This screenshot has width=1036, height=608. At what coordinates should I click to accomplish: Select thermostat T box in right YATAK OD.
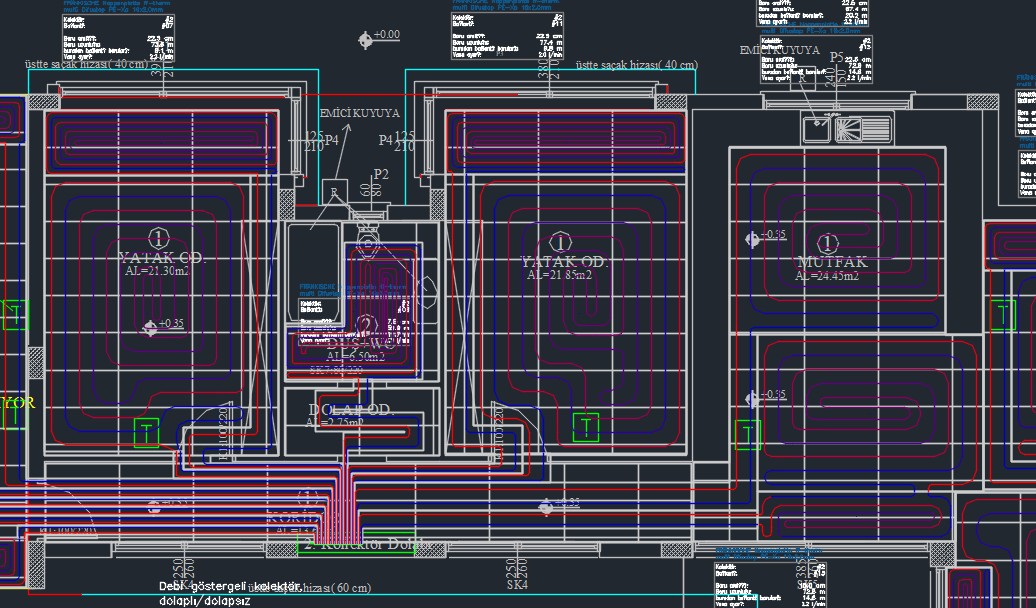click(x=585, y=427)
